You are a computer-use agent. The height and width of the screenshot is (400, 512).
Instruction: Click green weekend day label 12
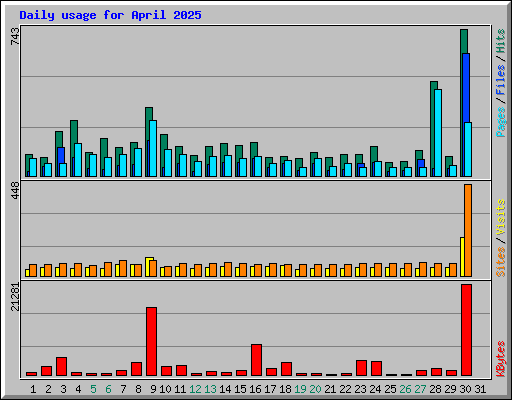coord(195,389)
